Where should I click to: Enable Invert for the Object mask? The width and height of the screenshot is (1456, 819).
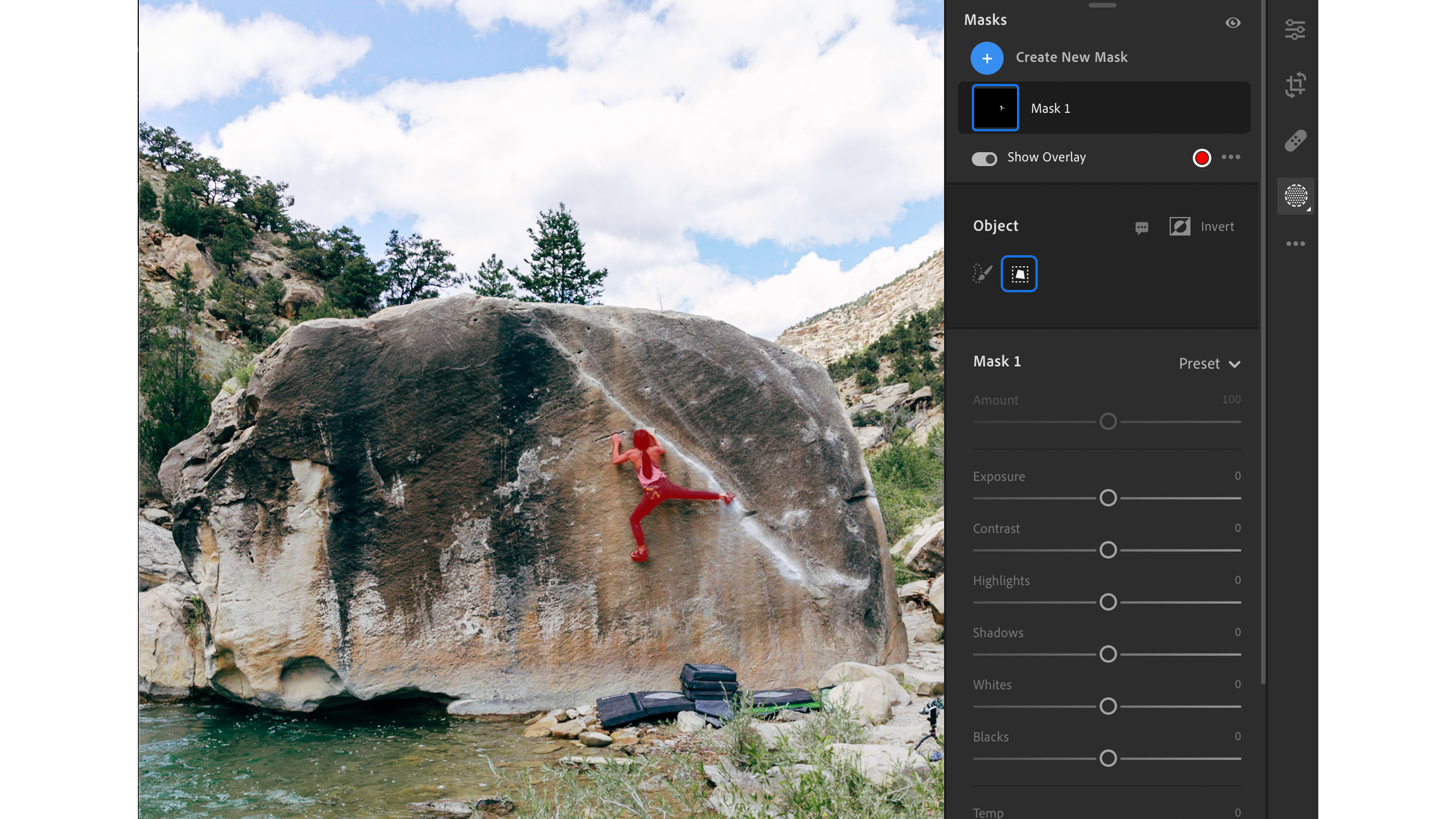(x=1180, y=226)
